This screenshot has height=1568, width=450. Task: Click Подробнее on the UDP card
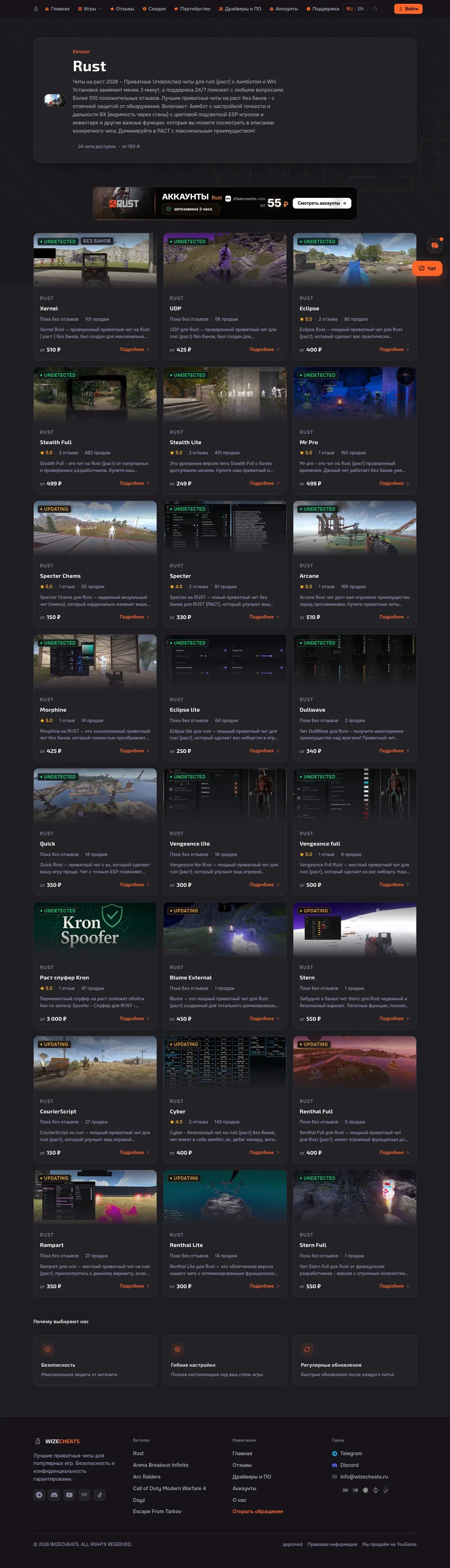264,349
